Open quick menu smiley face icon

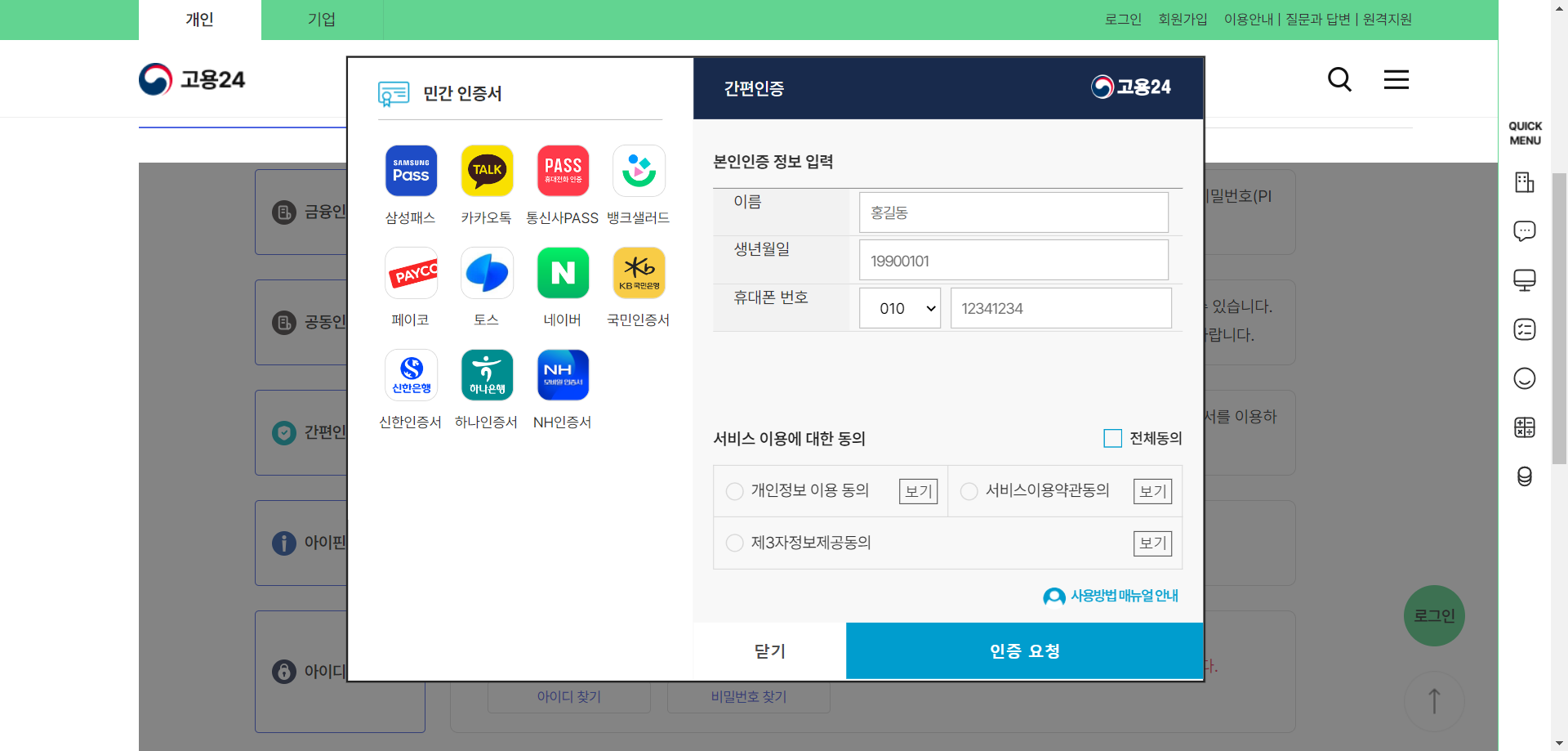click(1525, 378)
